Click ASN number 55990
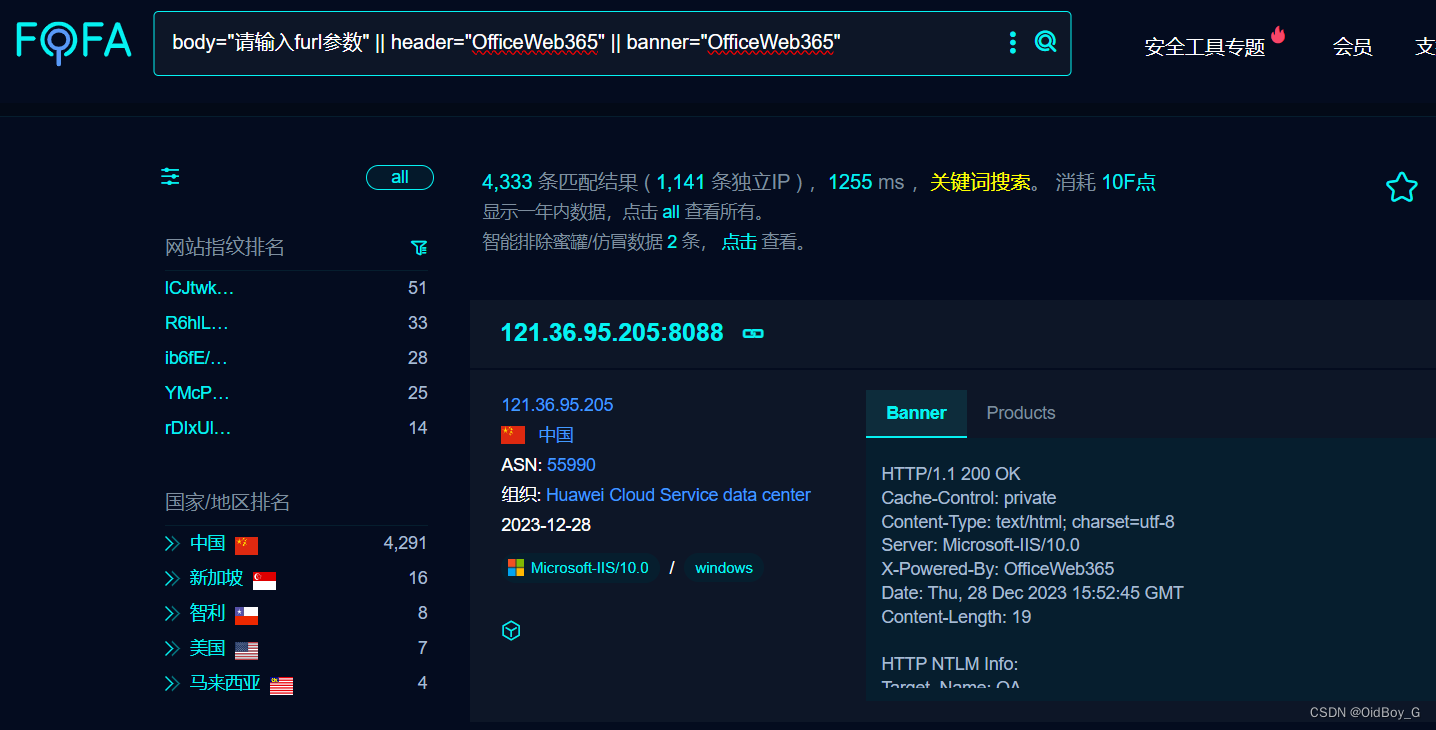Viewport: 1436px width, 730px height. point(571,465)
